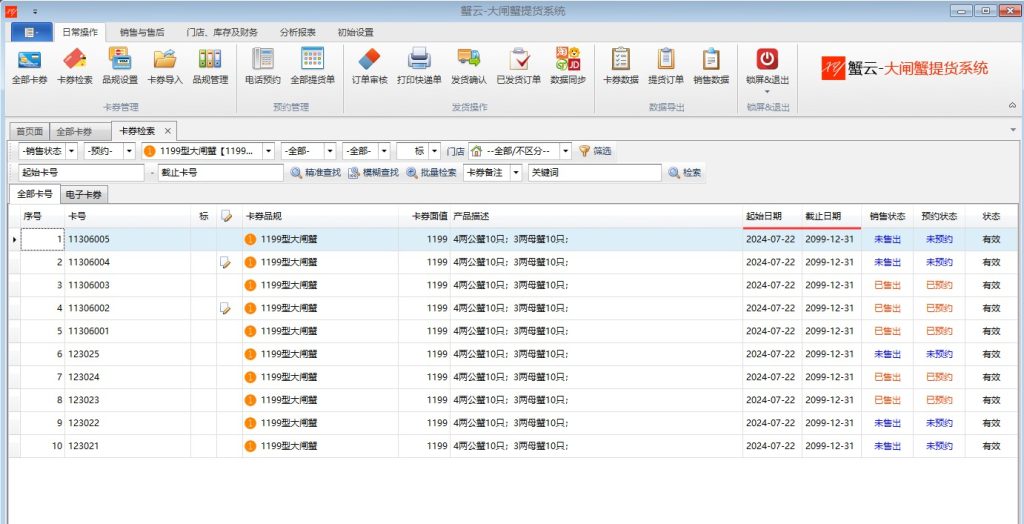This screenshot has width=1024, height=524.
Task: Open 订单审核 eraser icon
Action: coord(370,66)
